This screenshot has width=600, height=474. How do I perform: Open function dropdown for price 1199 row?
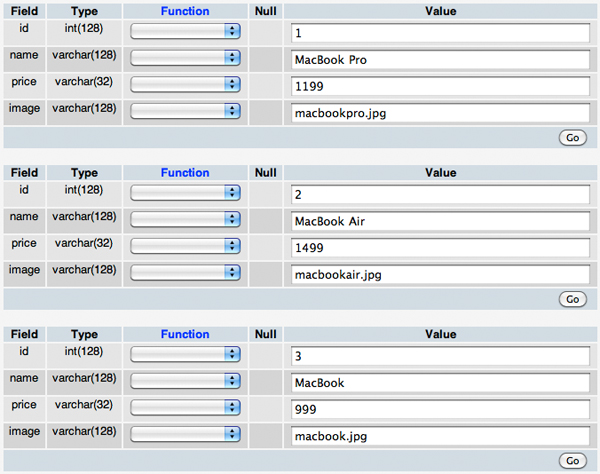pos(185,85)
